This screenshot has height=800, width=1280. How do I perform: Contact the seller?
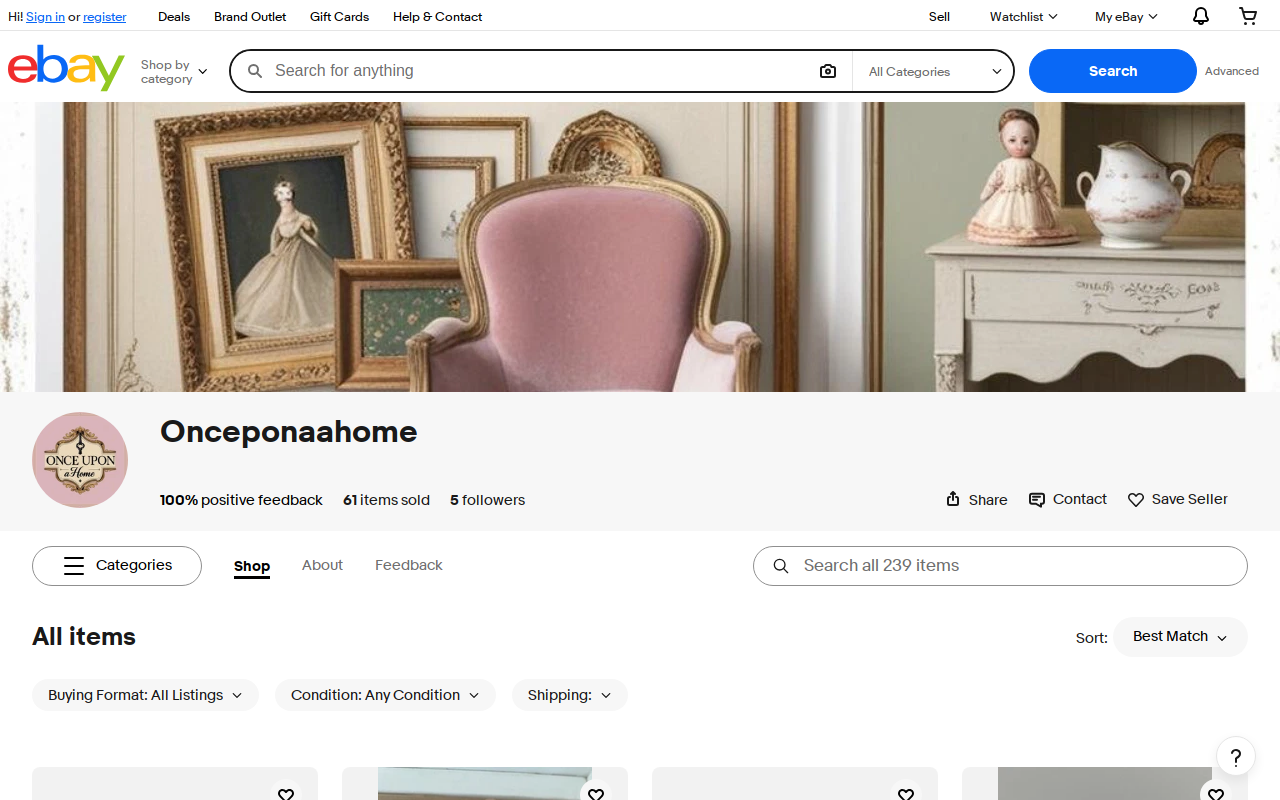[1068, 499]
